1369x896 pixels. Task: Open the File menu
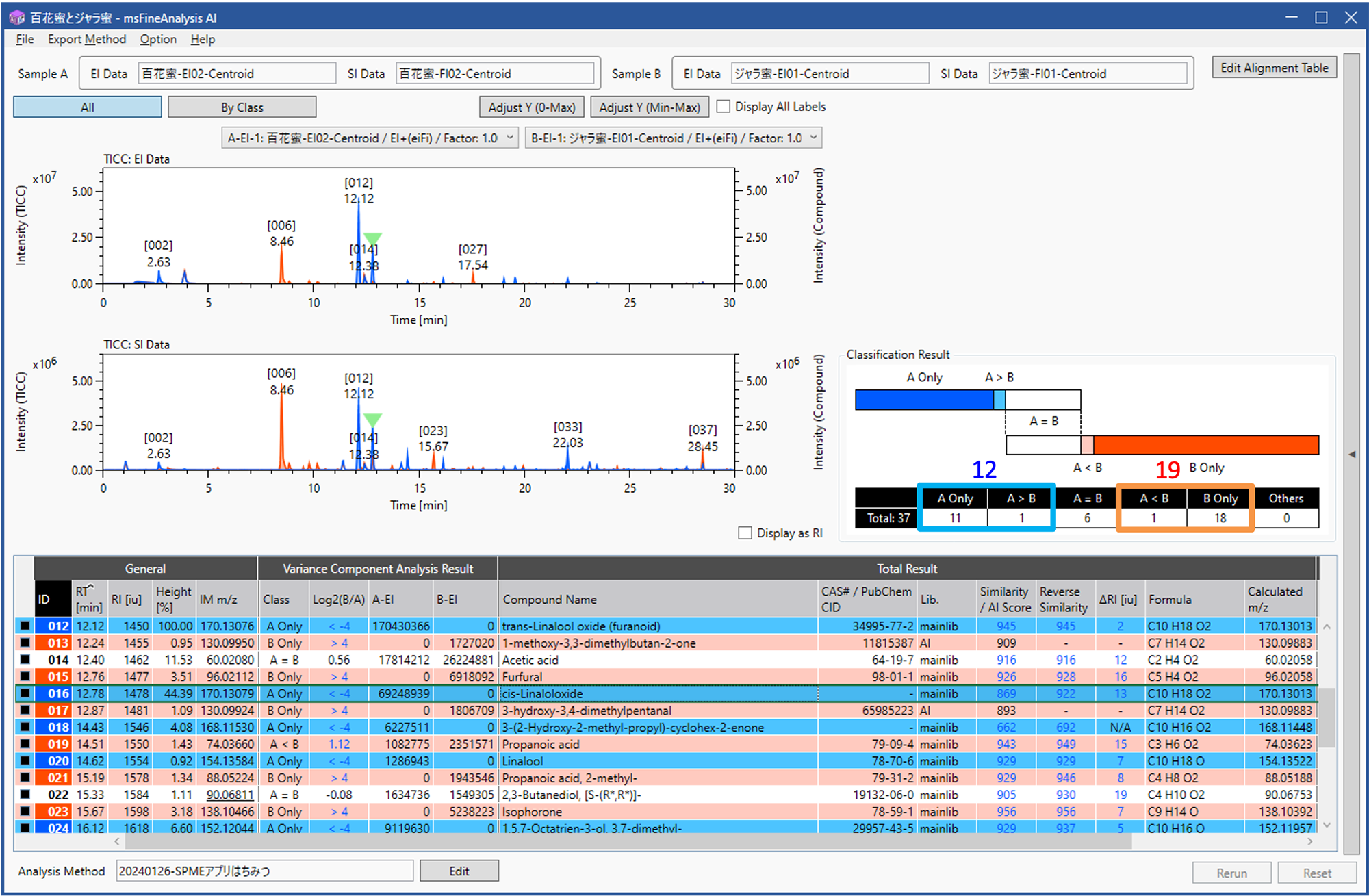pos(25,39)
